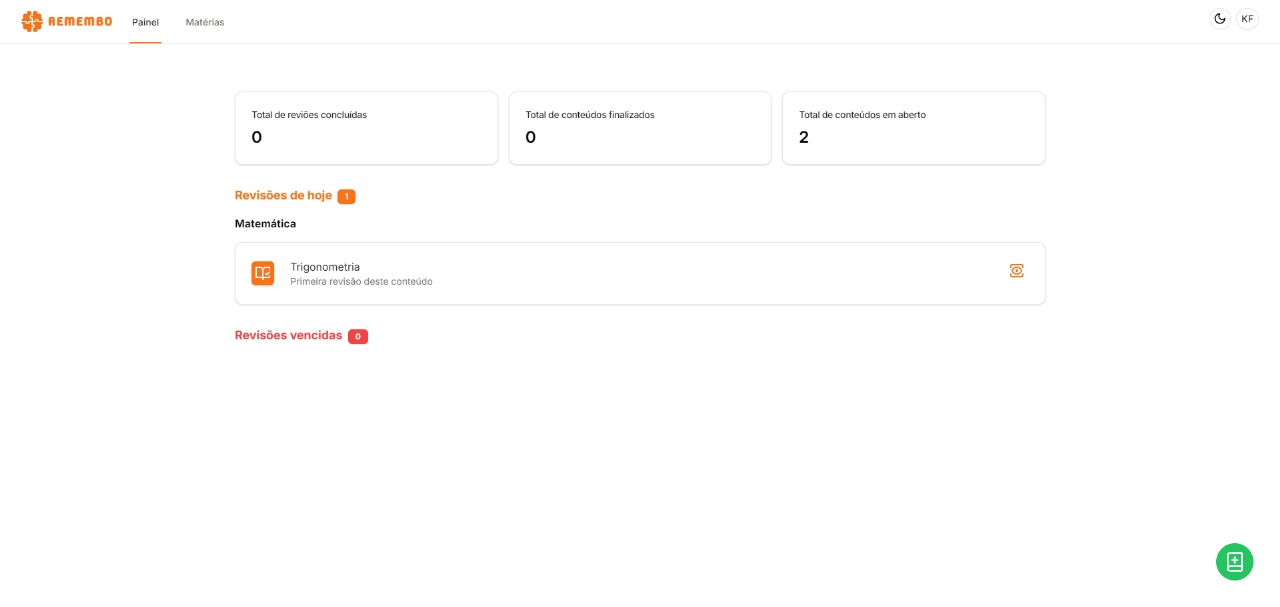The height and width of the screenshot is (607, 1280).
Task: Switch to the Painel tab
Action: (145, 22)
